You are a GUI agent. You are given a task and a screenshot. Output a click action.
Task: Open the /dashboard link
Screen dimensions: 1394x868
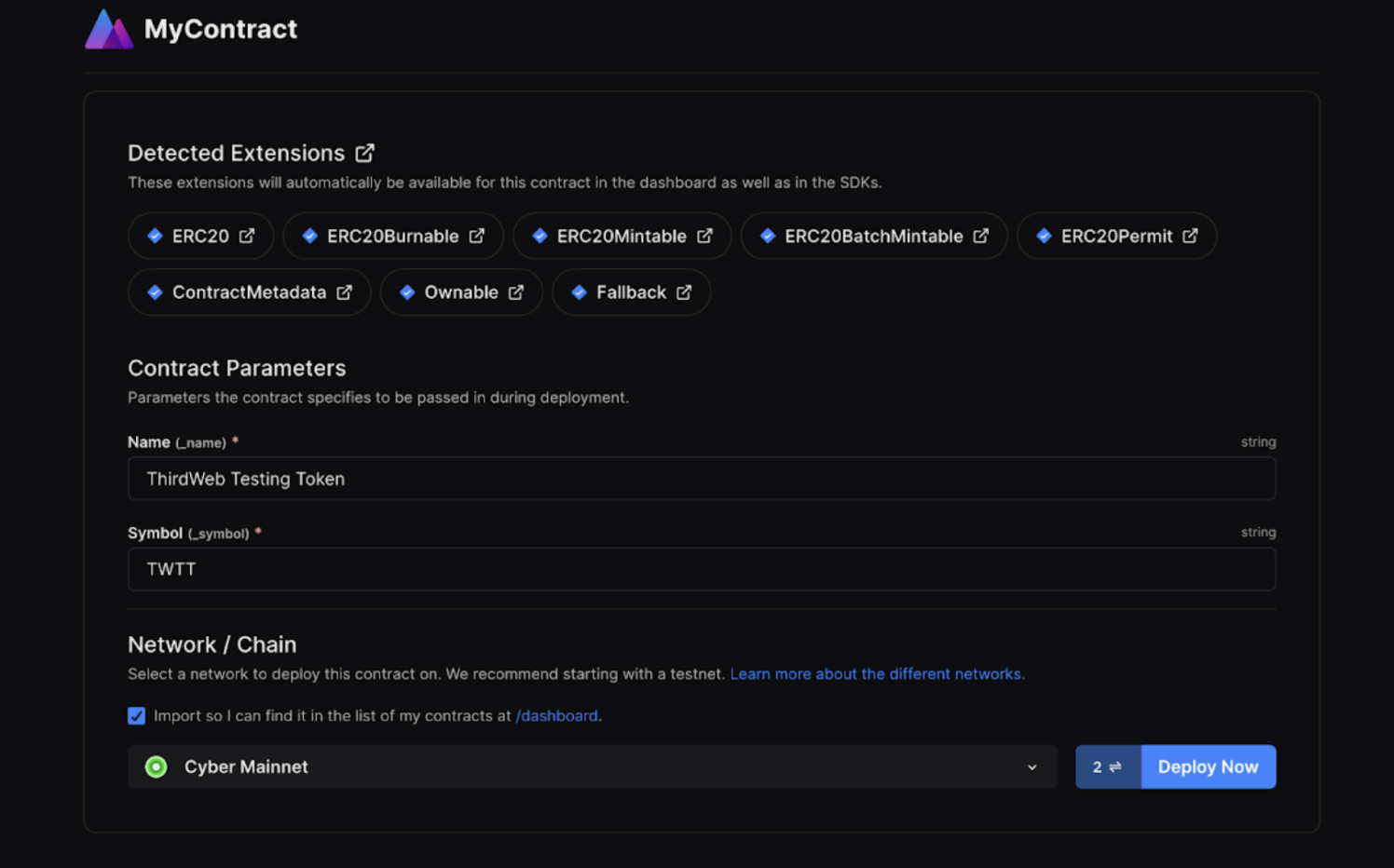557,716
